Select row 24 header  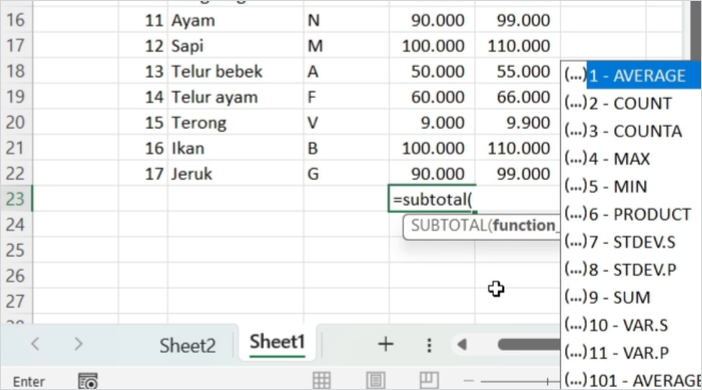point(16,224)
